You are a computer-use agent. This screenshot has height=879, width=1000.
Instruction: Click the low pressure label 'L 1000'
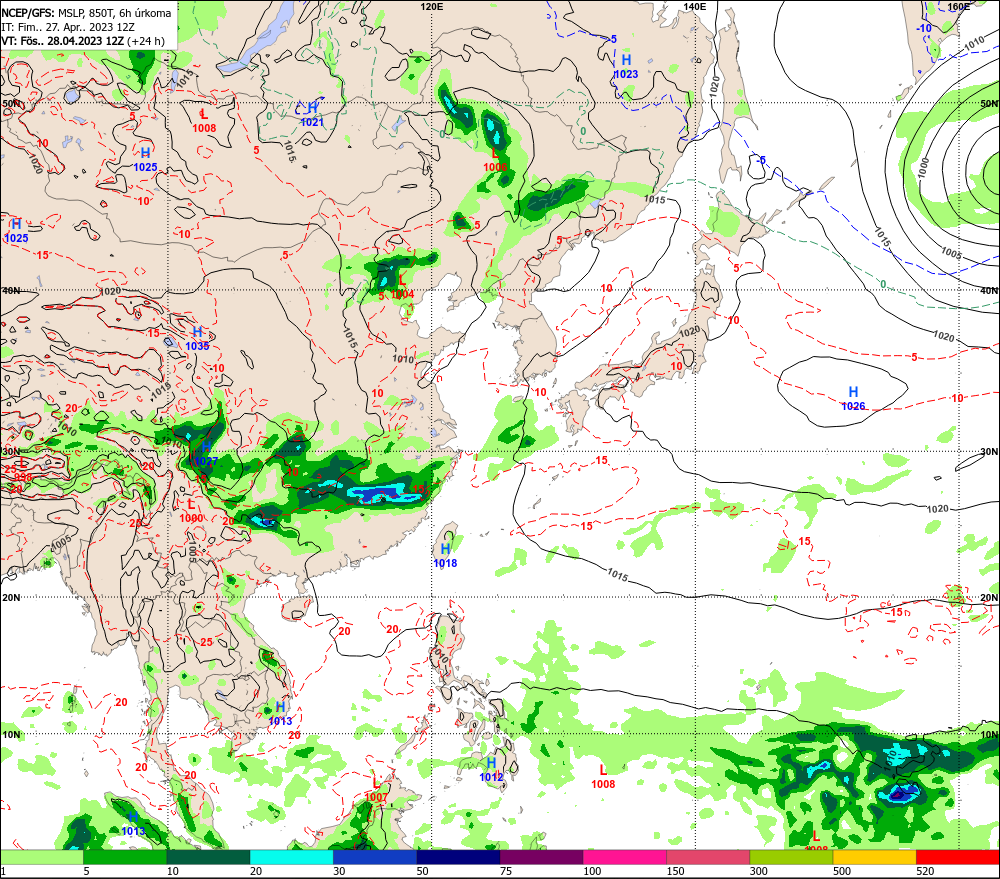pos(191,511)
